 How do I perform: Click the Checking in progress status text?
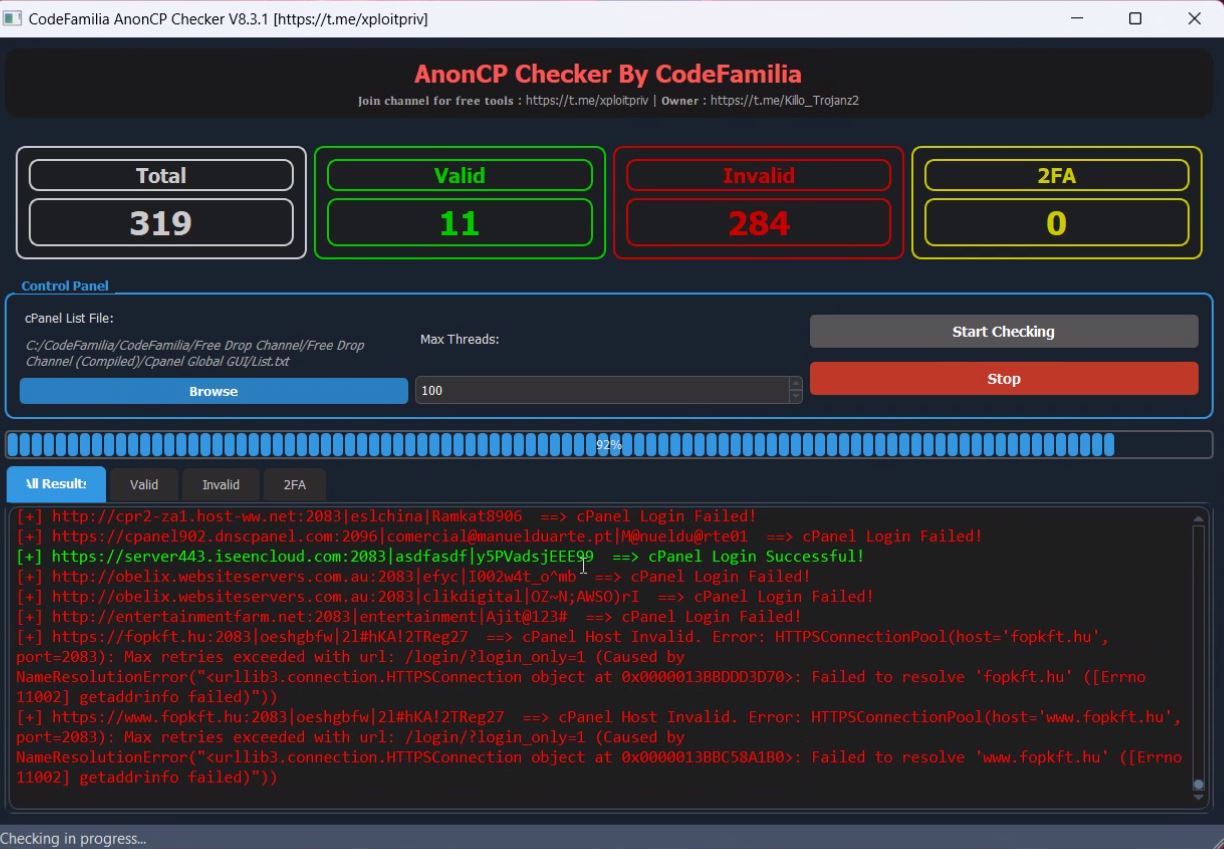tap(73, 838)
